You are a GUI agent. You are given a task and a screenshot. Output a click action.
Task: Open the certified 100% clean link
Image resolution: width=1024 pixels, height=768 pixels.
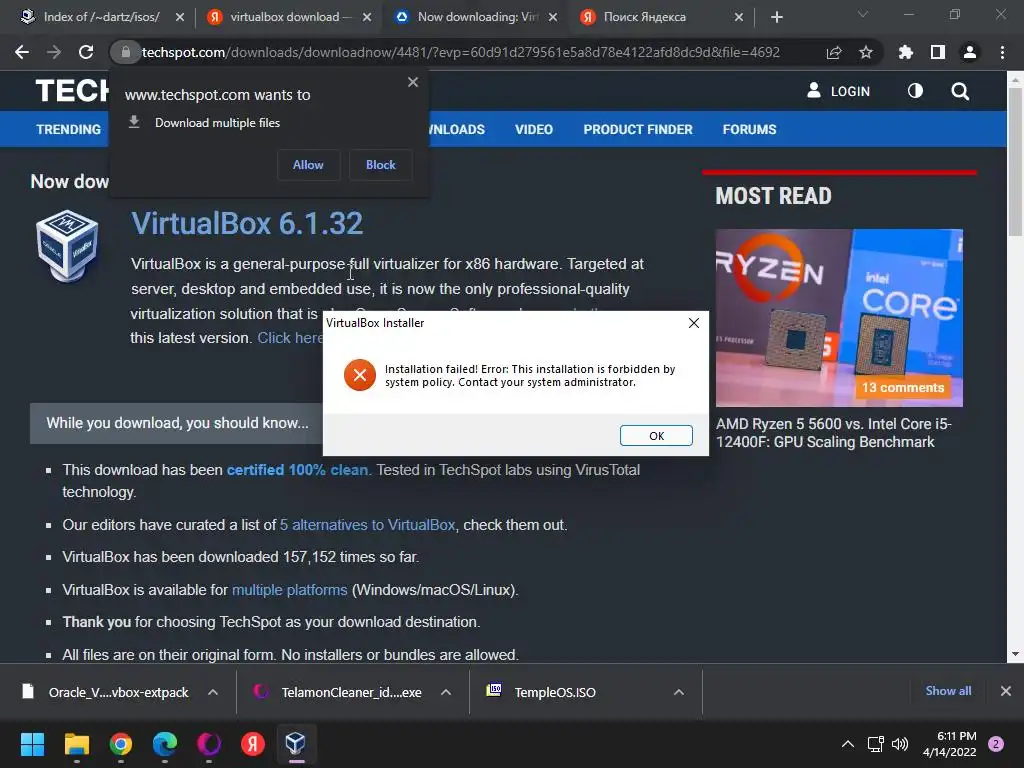click(297, 470)
